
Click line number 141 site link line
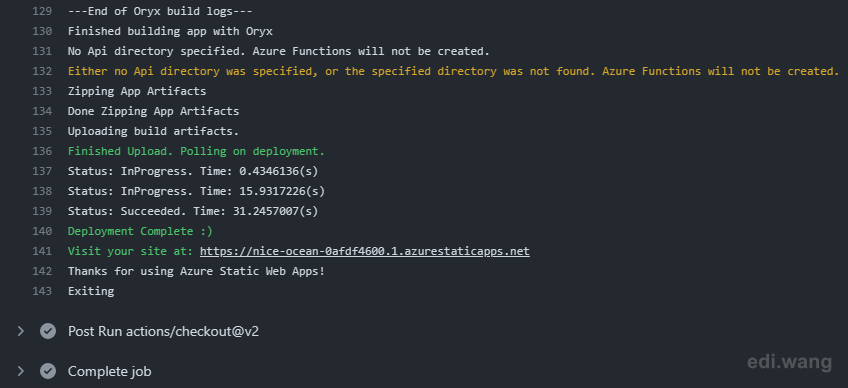point(42,251)
